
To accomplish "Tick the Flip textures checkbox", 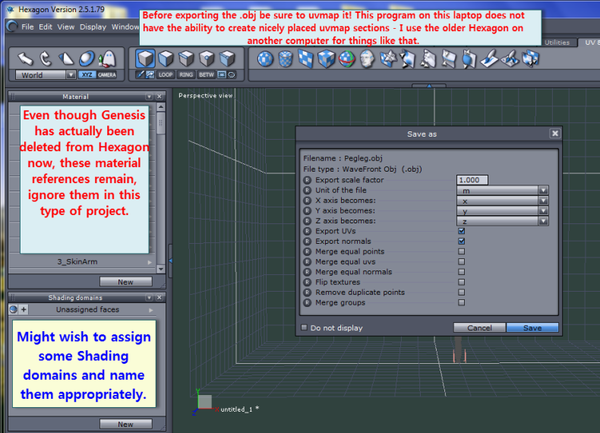I will (461, 282).
